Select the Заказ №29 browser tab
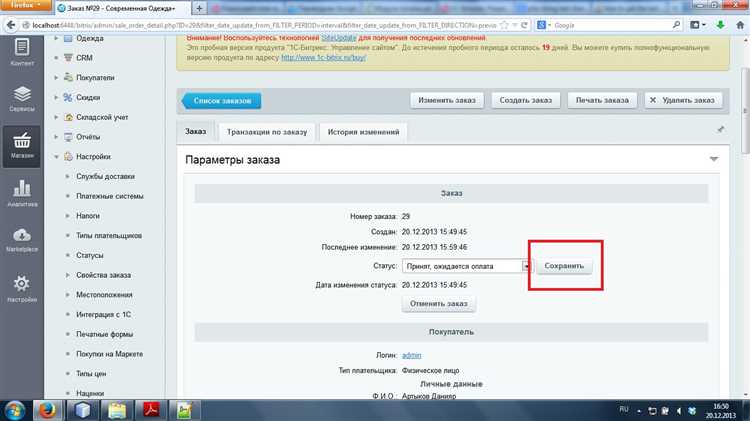750x421 pixels. (x=122, y=8)
